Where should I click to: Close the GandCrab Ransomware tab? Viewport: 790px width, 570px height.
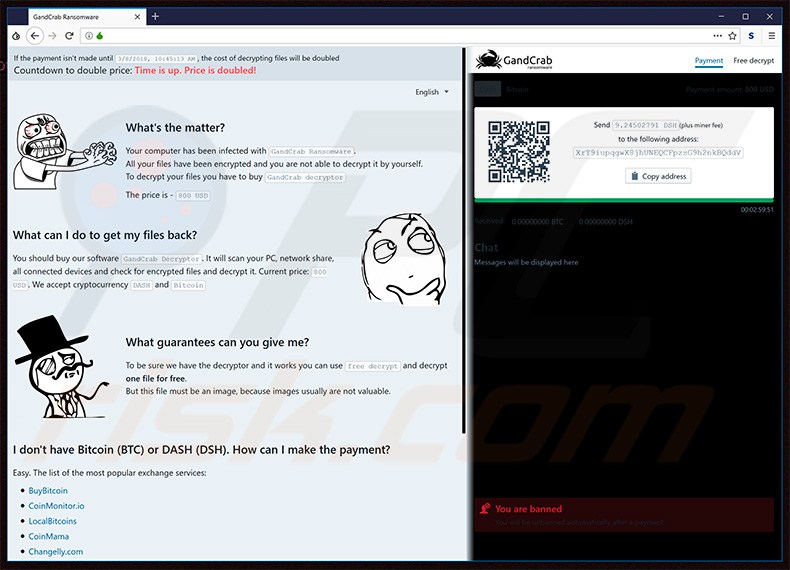[x=138, y=17]
